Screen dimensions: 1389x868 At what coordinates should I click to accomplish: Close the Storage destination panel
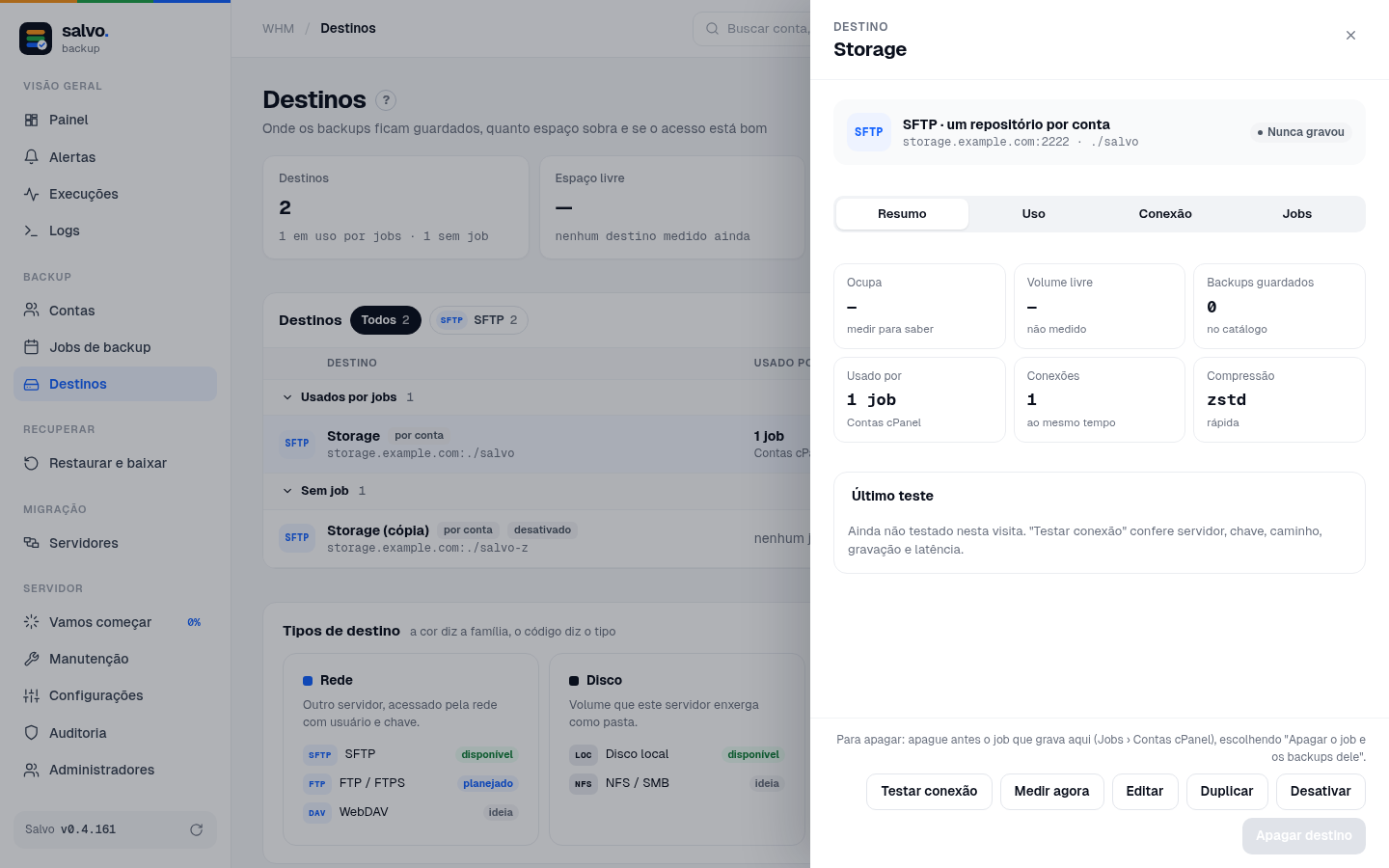[1350, 36]
